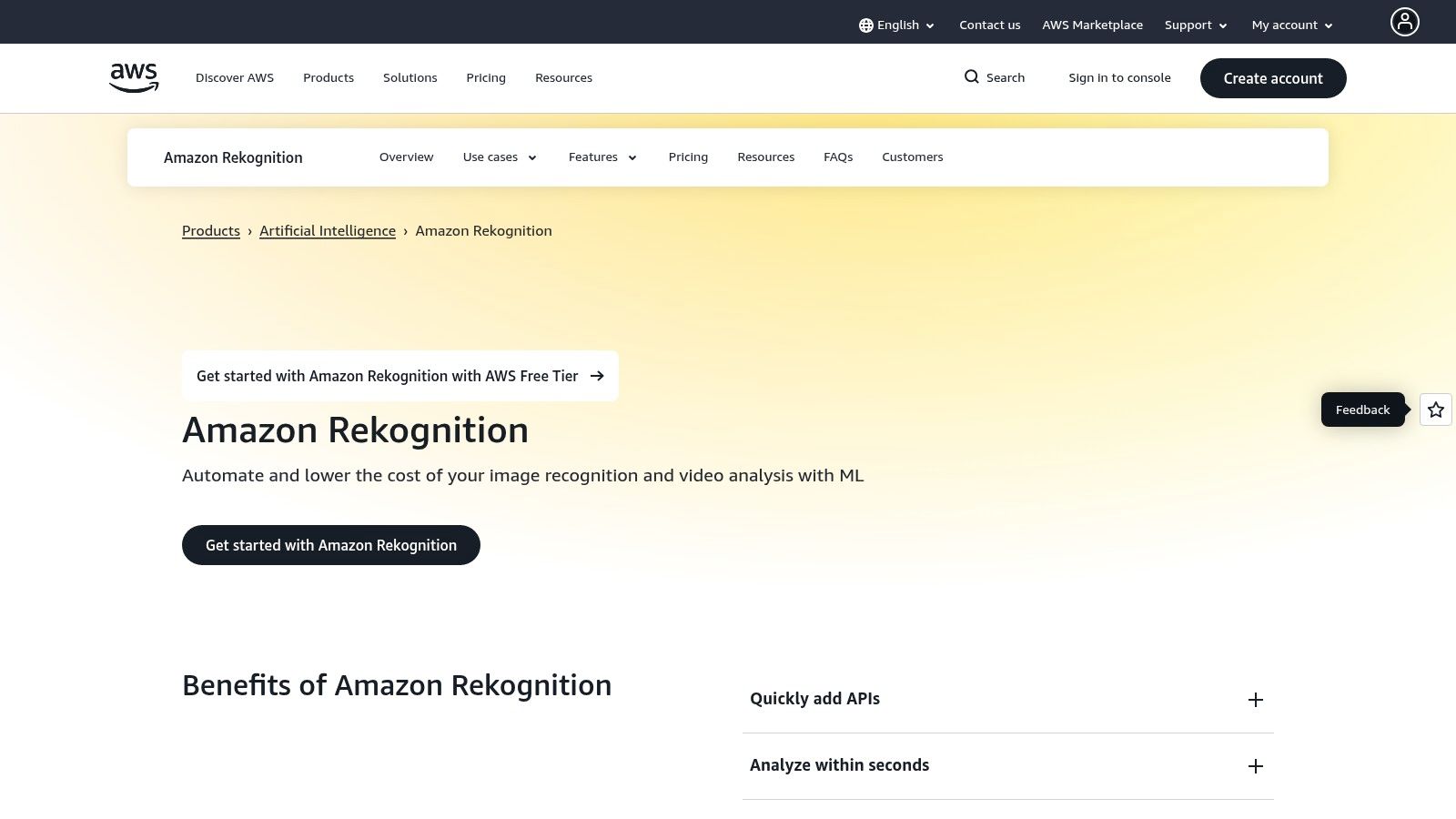Click the search magnifier icon

(x=972, y=77)
